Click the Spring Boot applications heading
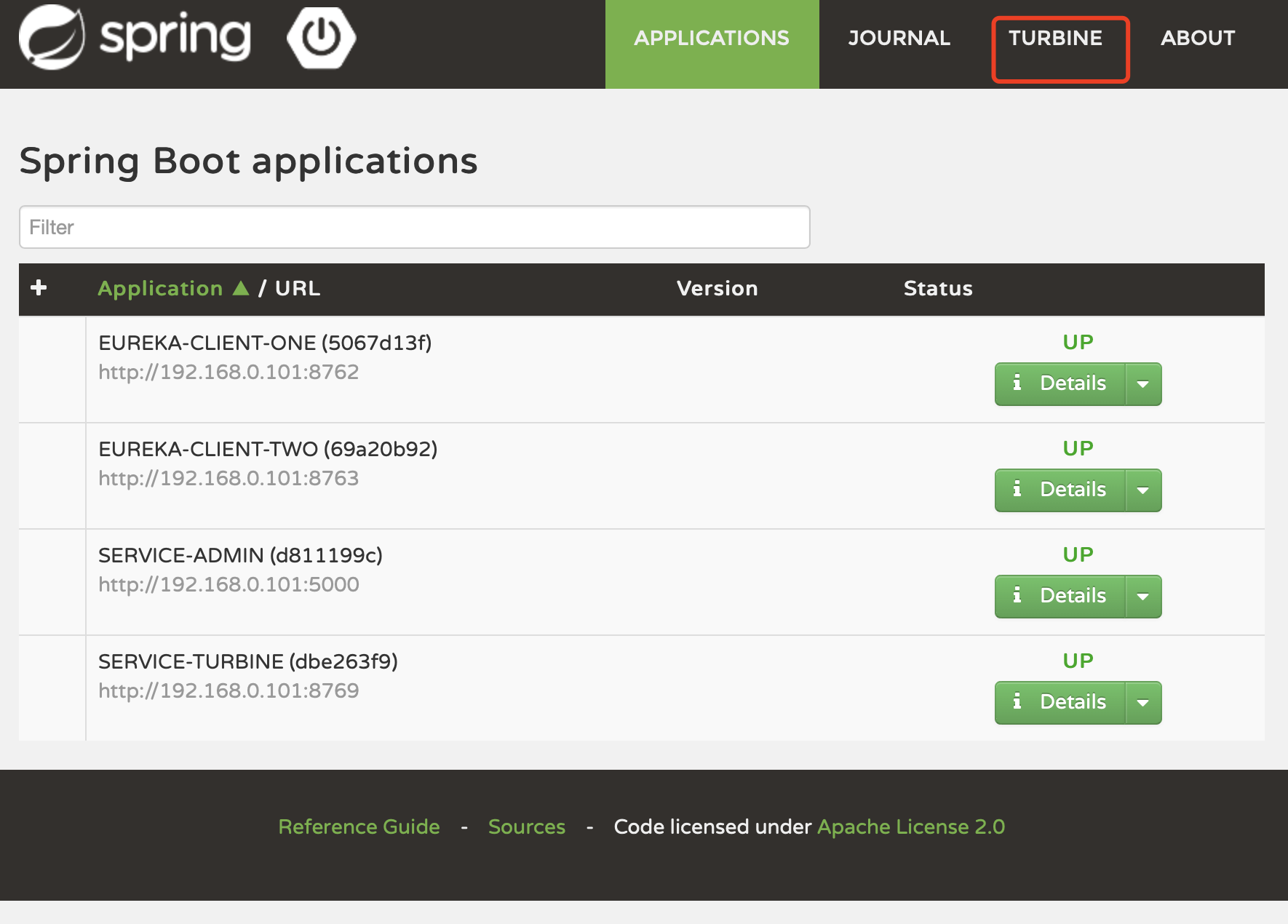The width and height of the screenshot is (1288, 924). click(249, 162)
